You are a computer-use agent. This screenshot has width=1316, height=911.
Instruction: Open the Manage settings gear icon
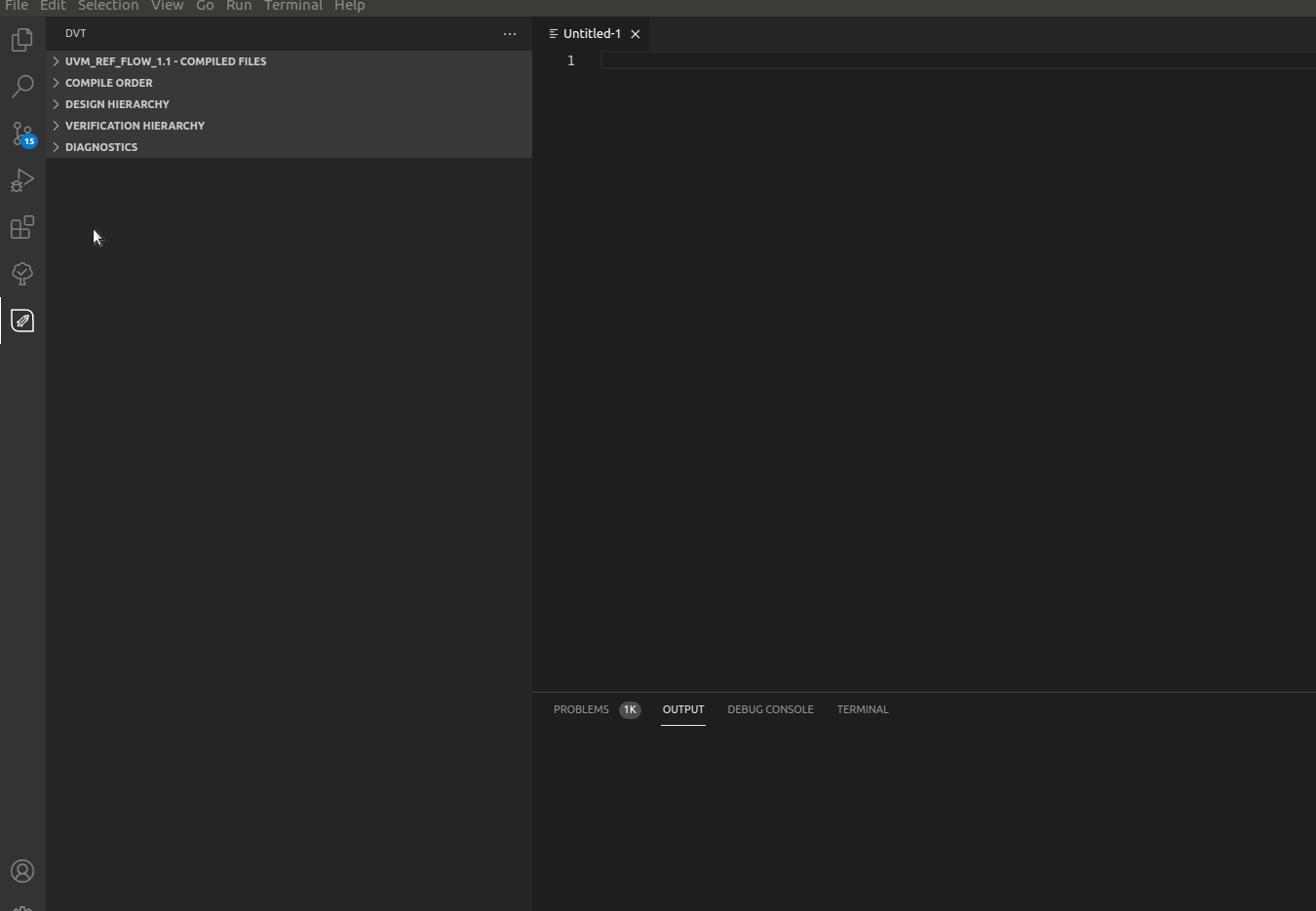pyautogui.click(x=21, y=906)
